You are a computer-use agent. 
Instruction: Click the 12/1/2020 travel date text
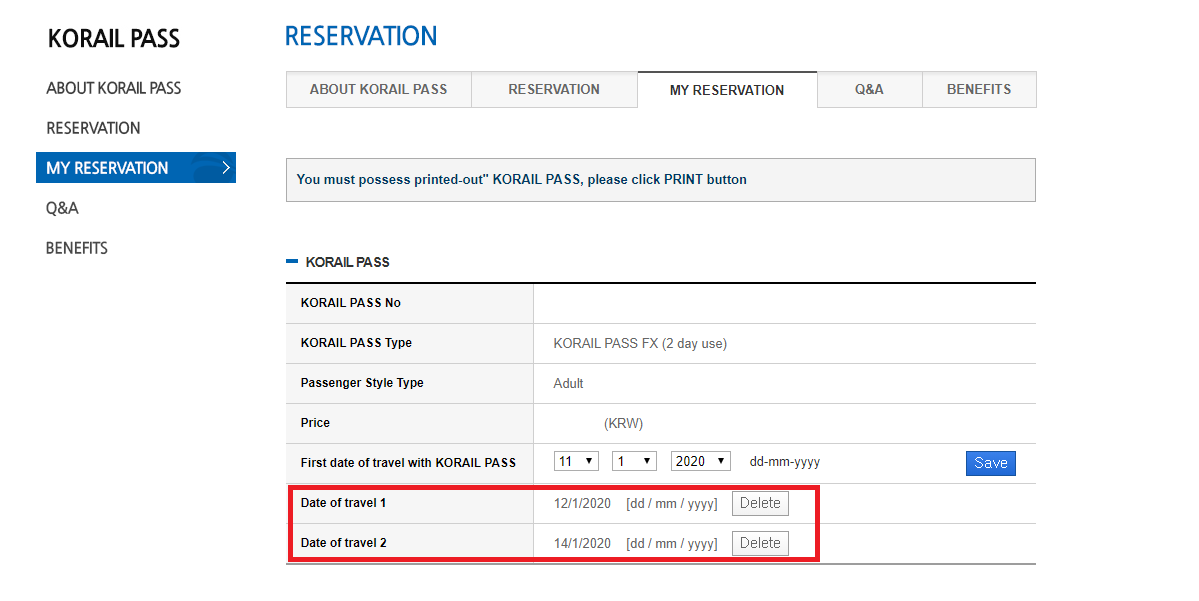click(x=582, y=503)
